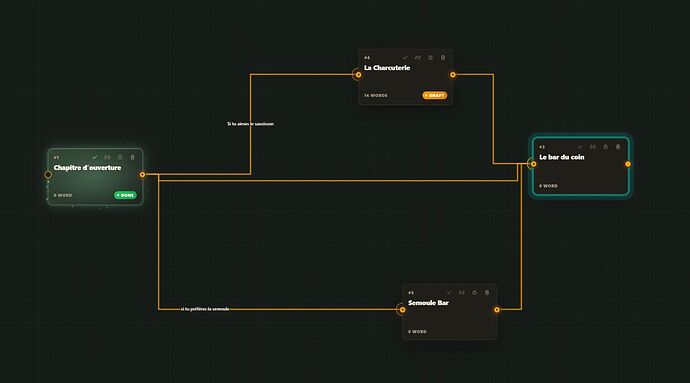The image size is (690, 383).
Task: Click '0 WORD' count on Le bar du coin
Action: pos(548,186)
